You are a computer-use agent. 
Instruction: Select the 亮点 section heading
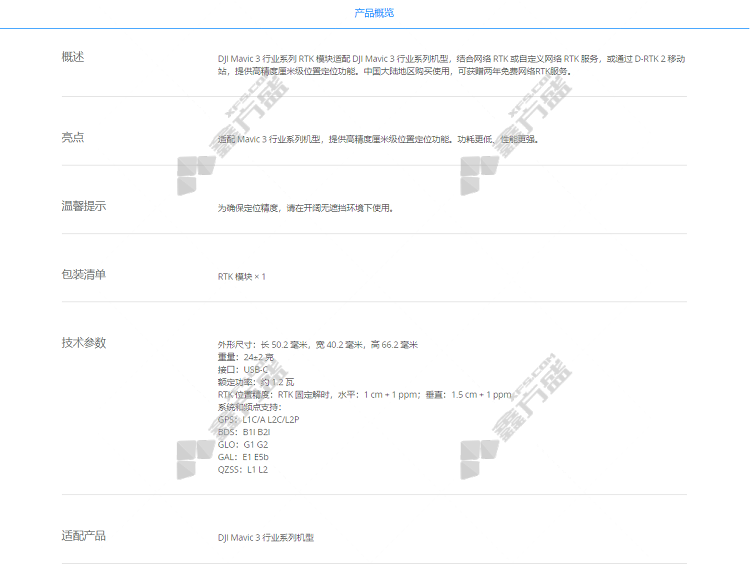73,137
